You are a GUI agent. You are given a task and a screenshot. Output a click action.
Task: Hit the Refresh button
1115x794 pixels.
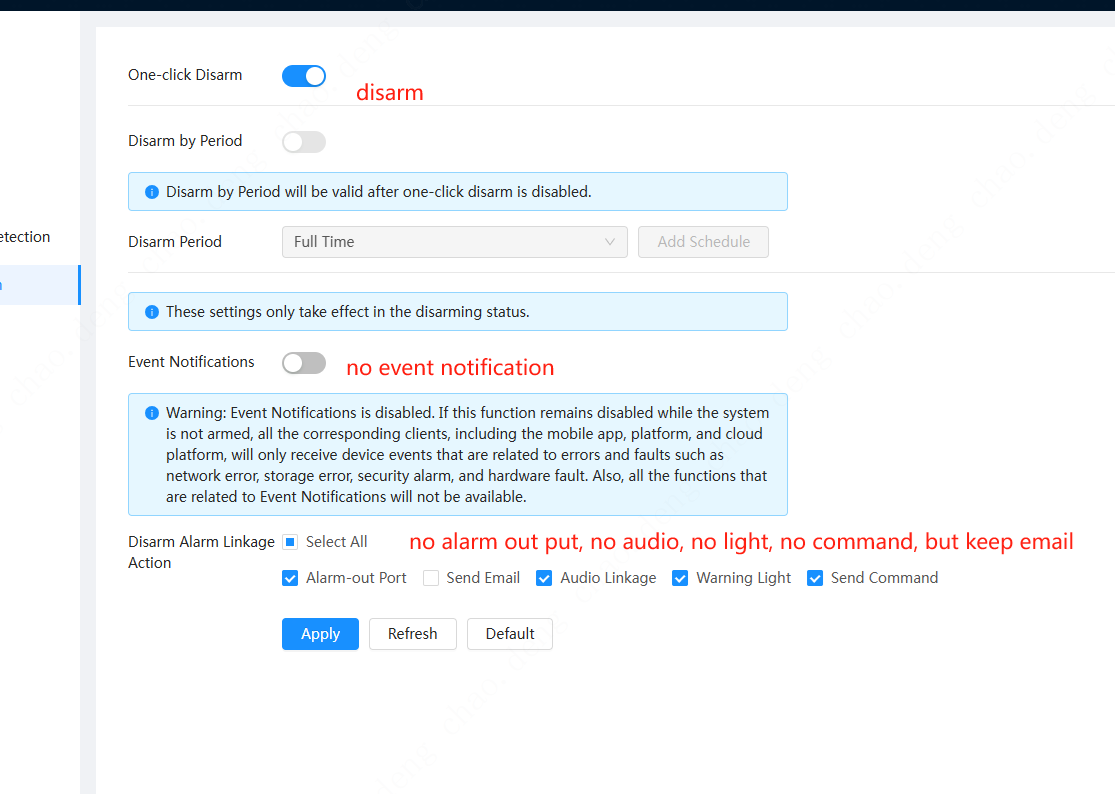pos(412,634)
